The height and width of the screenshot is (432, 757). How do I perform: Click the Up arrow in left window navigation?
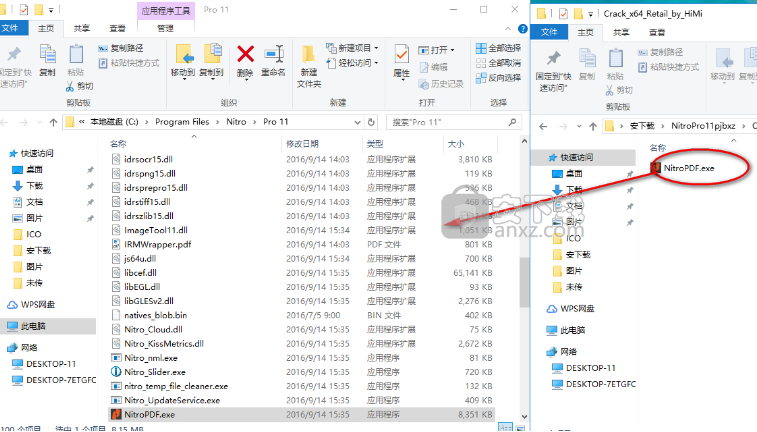[x=54, y=122]
